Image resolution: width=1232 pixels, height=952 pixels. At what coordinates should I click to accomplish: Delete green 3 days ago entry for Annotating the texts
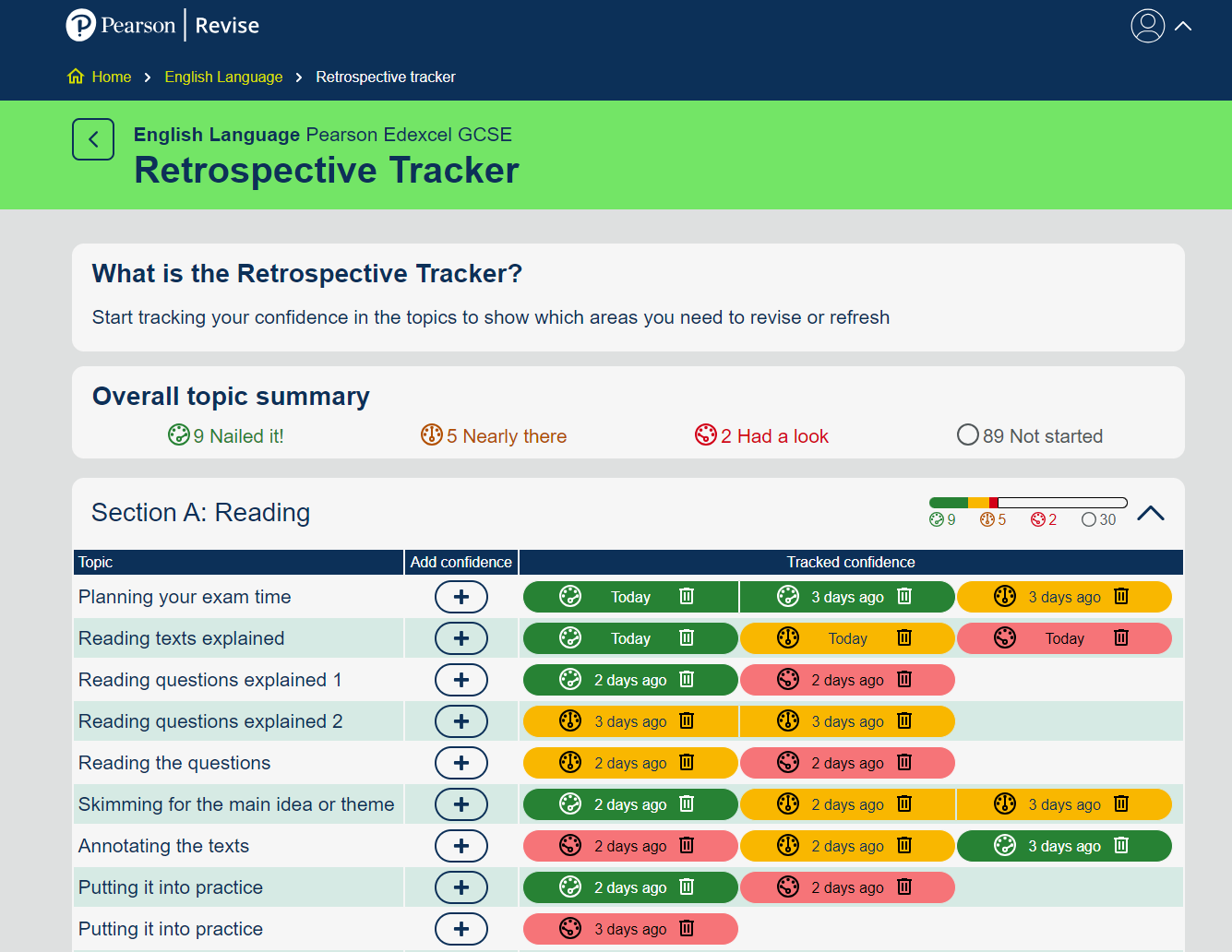[1121, 846]
